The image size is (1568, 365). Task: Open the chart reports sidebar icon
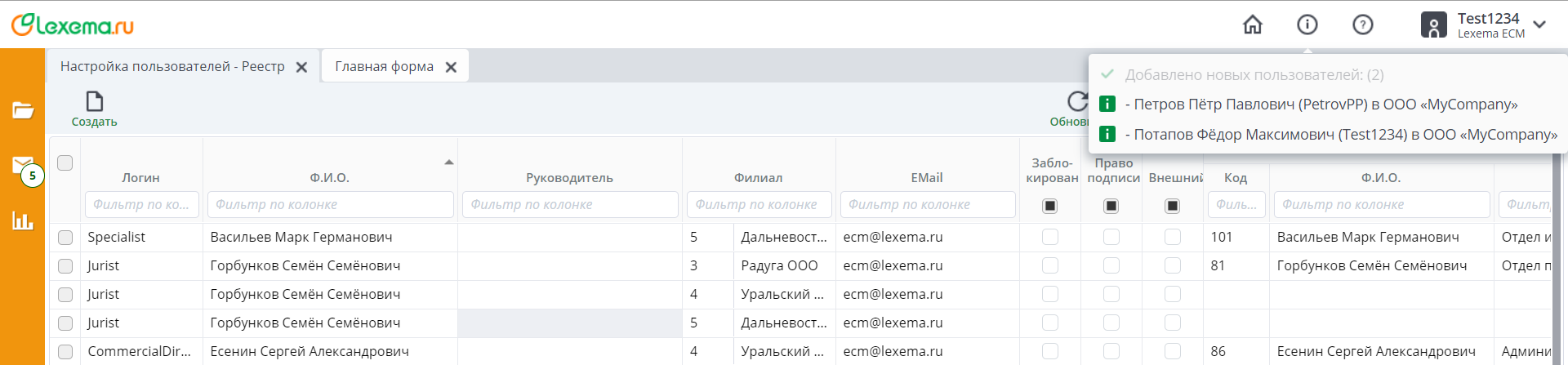pyautogui.click(x=23, y=220)
